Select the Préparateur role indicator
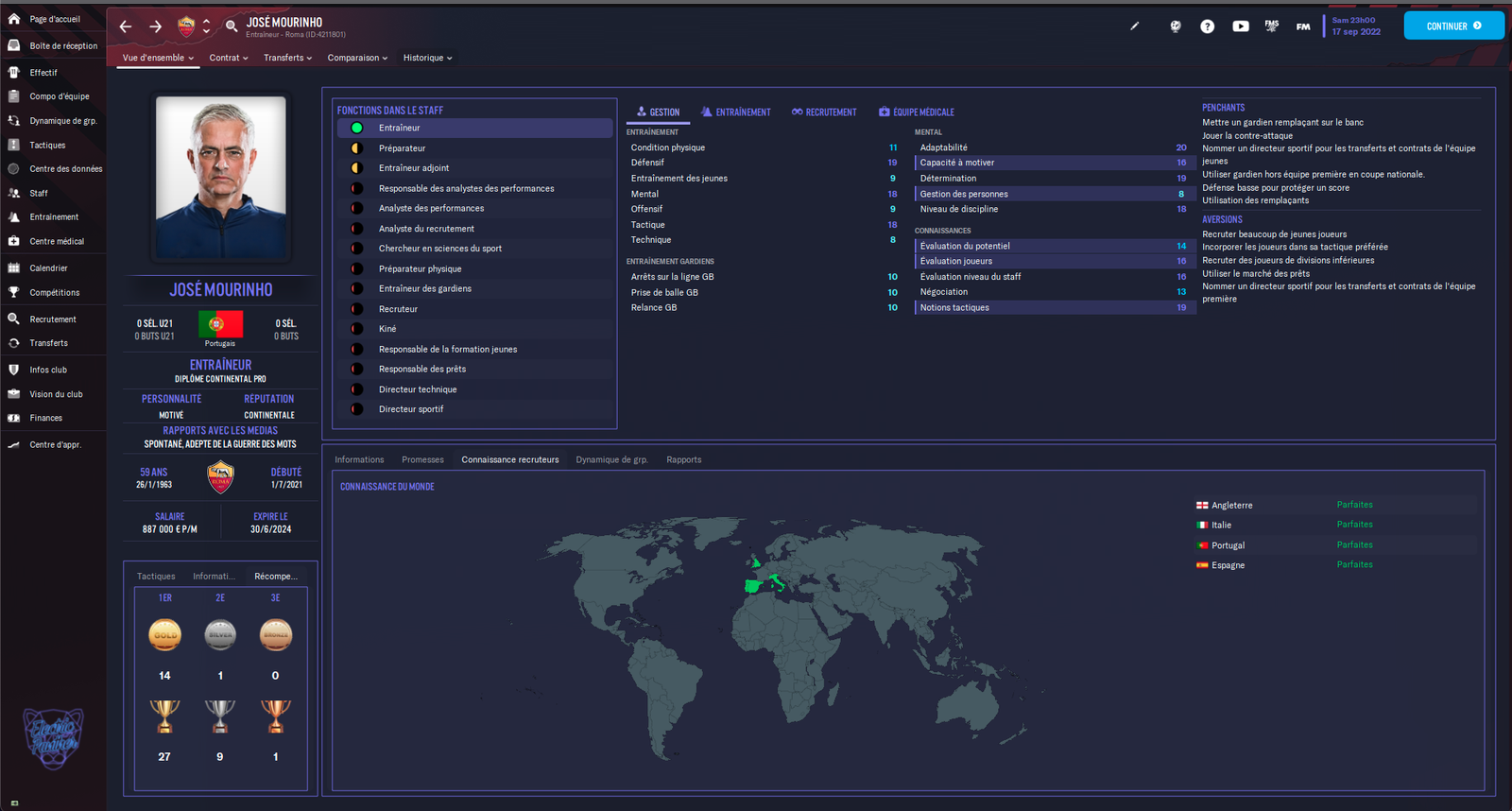This screenshot has width=1512, height=811. tap(357, 148)
